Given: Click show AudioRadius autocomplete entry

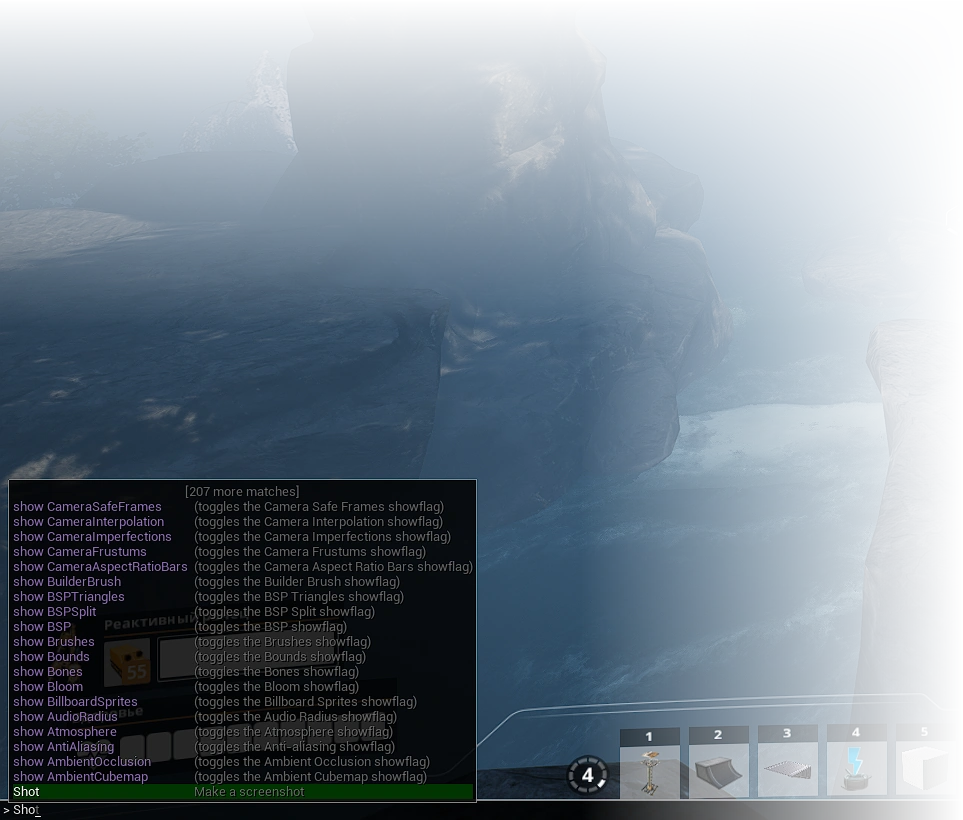Looking at the screenshot, I should (x=65, y=717).
